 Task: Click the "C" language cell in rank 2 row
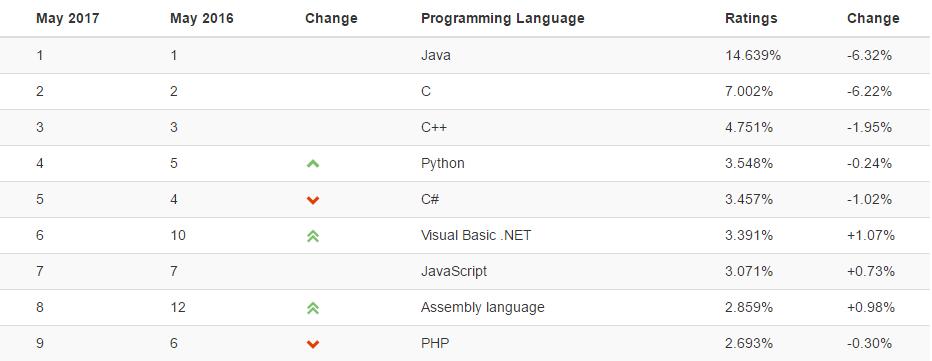[x=426, y=92]
